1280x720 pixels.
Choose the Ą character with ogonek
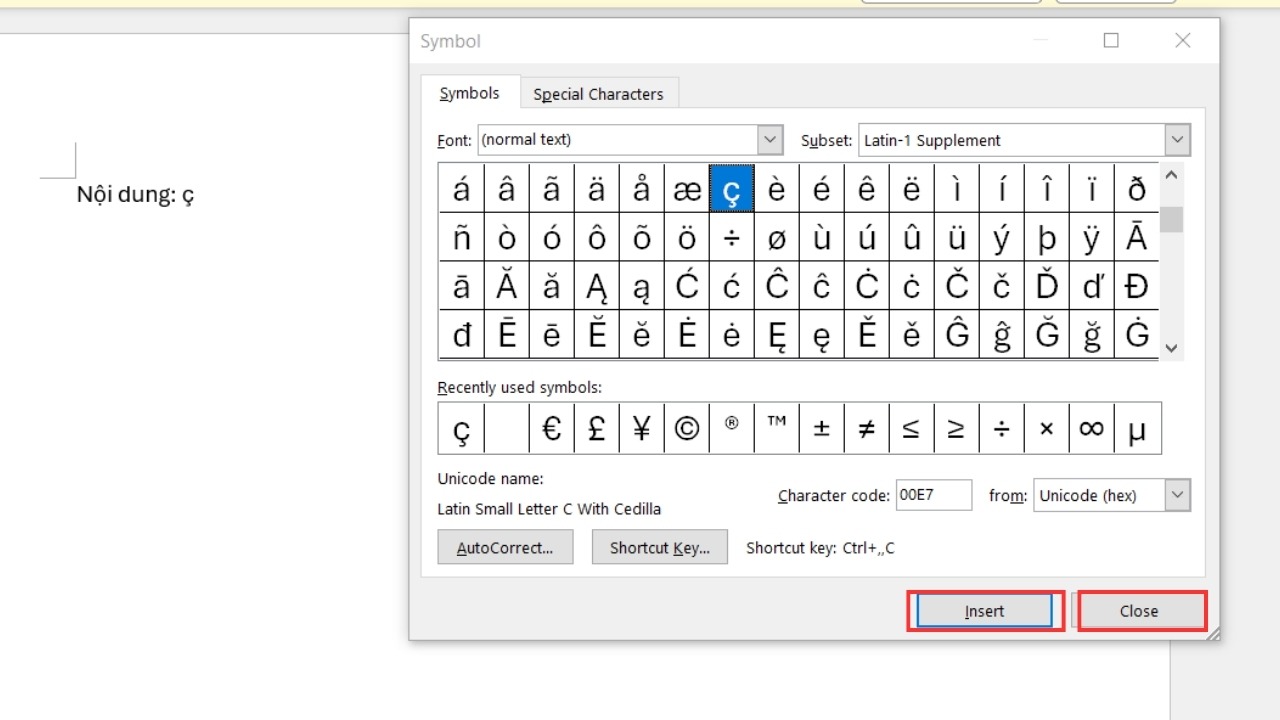(x=596, y=286)
